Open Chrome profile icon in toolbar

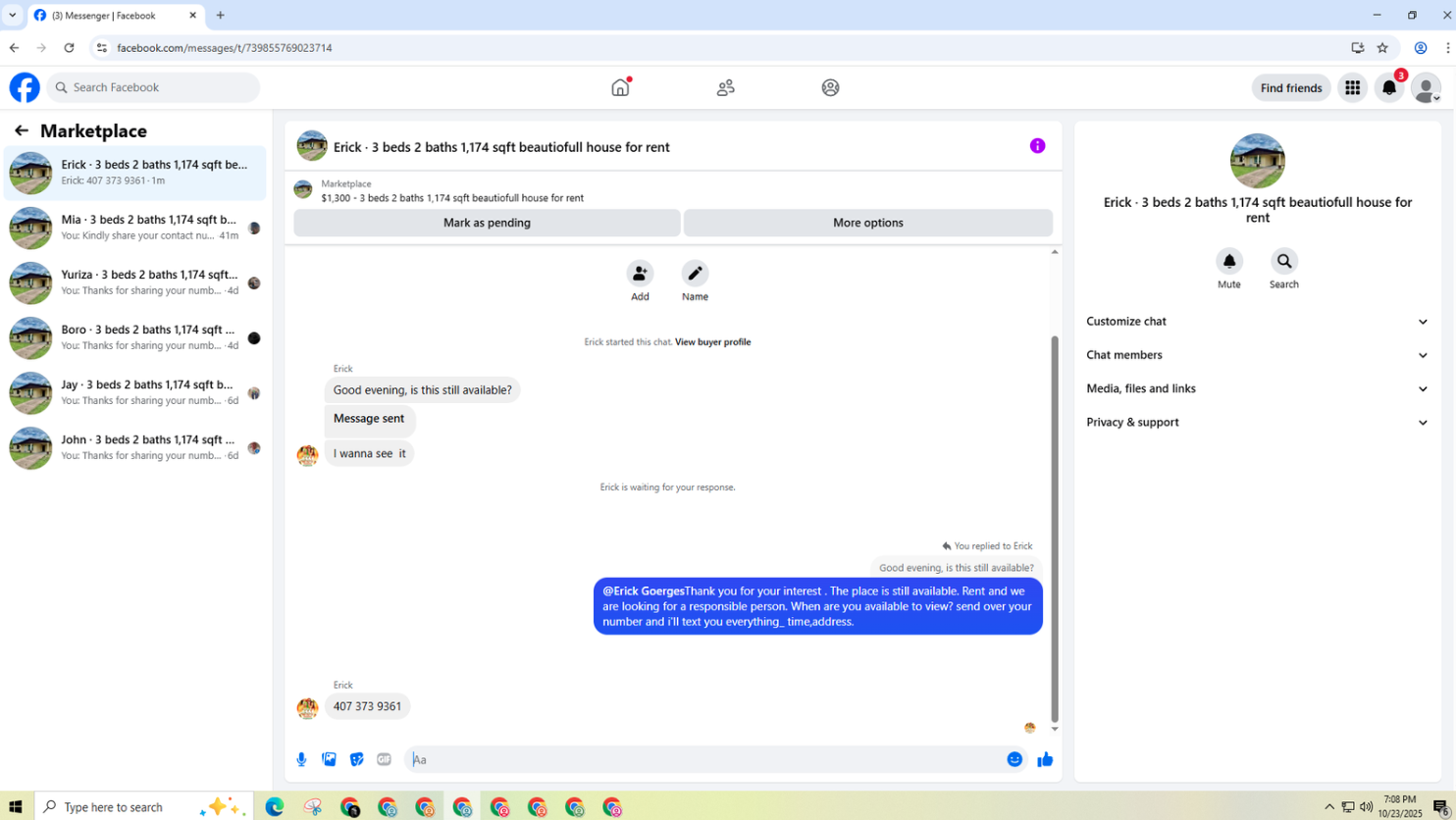tap(1420, 47)
